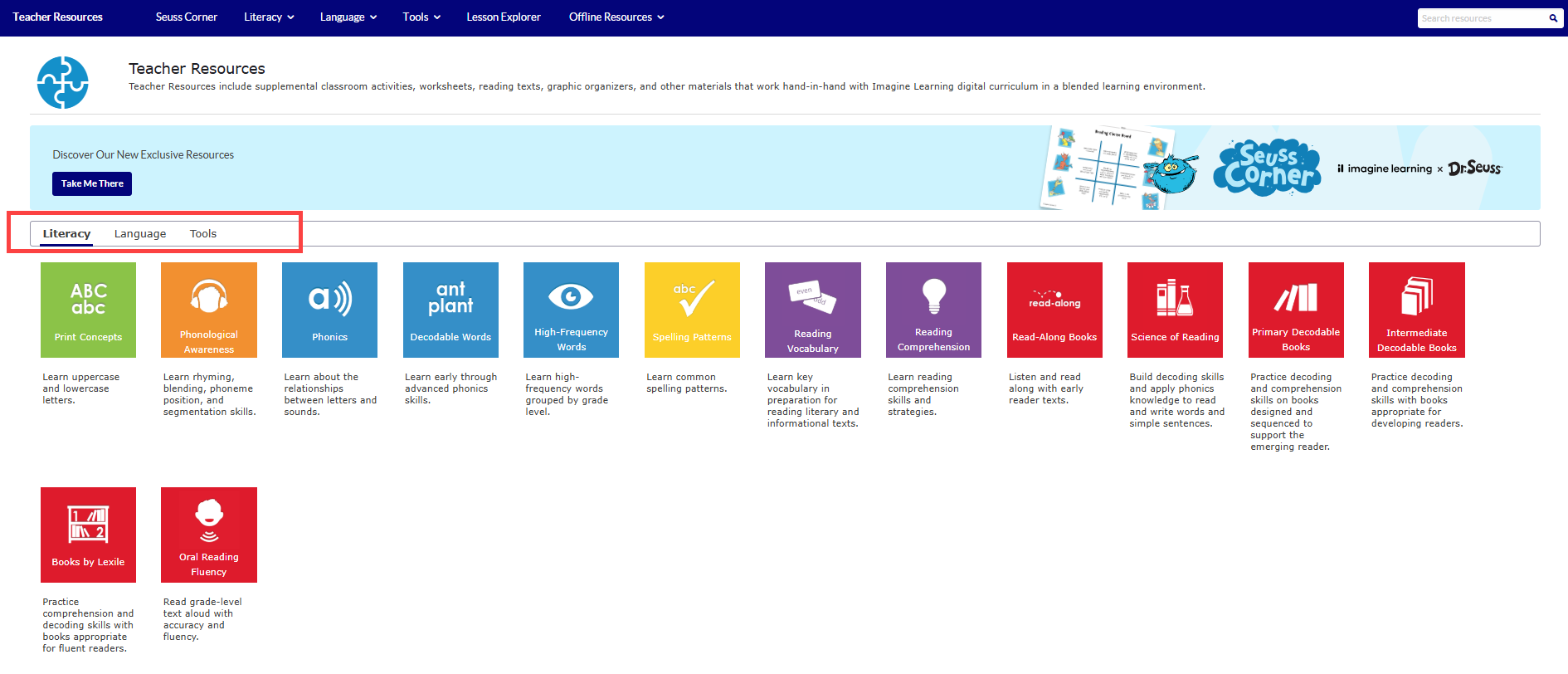Click the search magnifier icon
Screen dimensions: 1568x674
(1553, 18)
